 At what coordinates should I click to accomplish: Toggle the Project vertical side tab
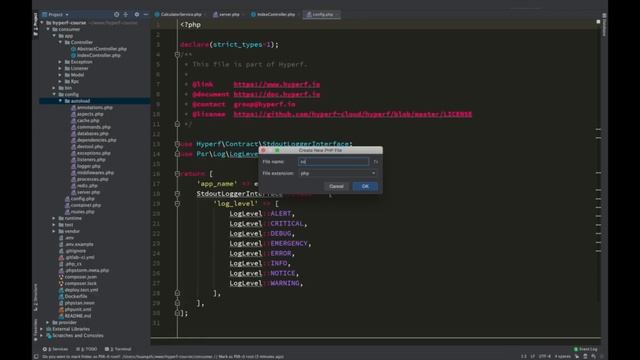[36, 24]
